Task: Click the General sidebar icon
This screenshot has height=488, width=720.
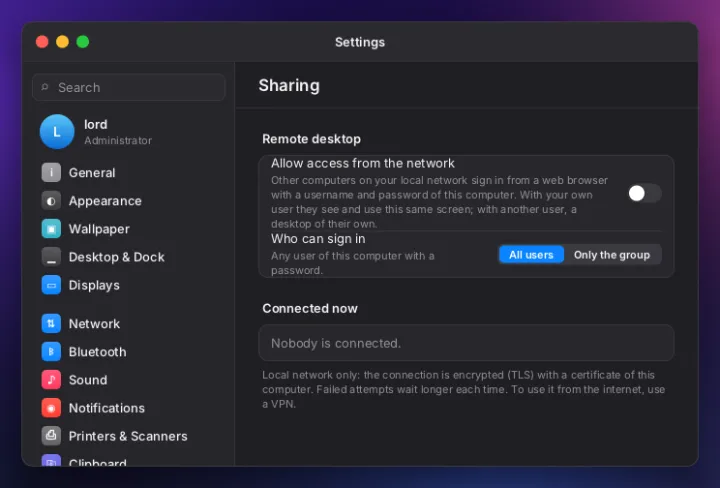Action: tap(51, 173)
